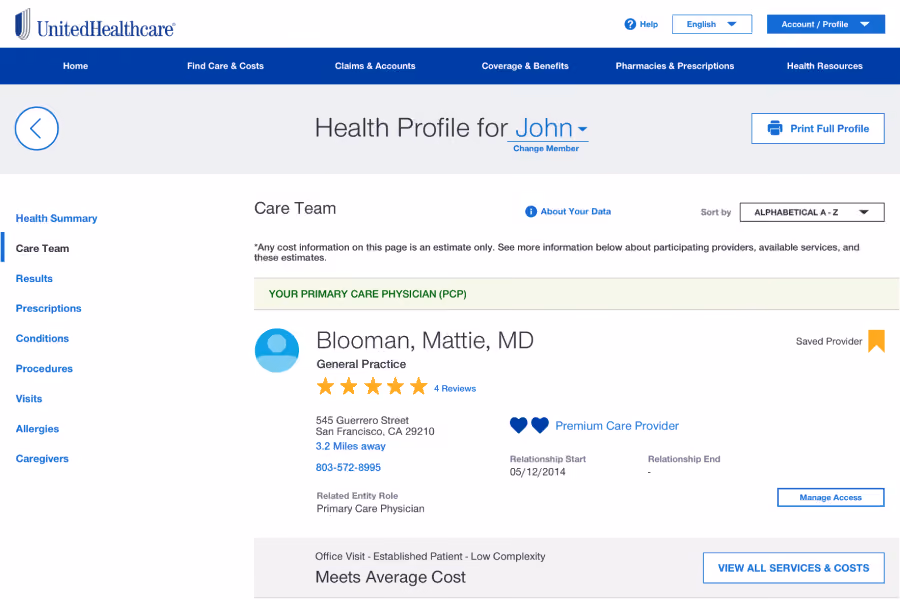Image resolution: width=900 pixels, height=600 pixels.
Task: Open the Account / Profile dropdown
Action: coord(825,24)
